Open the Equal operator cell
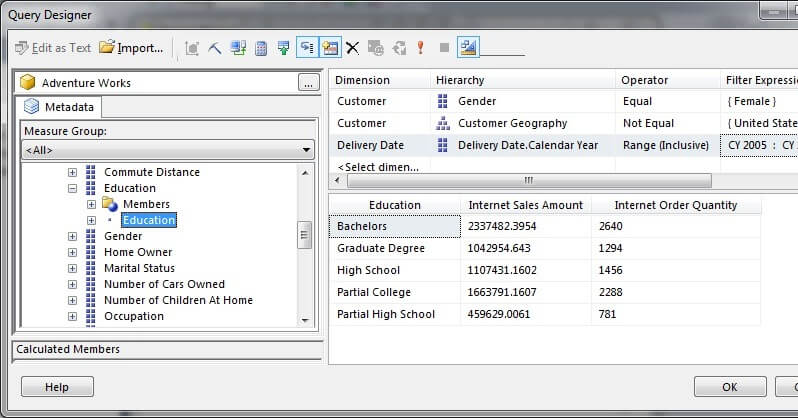Screen dimensions: 798x418 coord(668,101)
